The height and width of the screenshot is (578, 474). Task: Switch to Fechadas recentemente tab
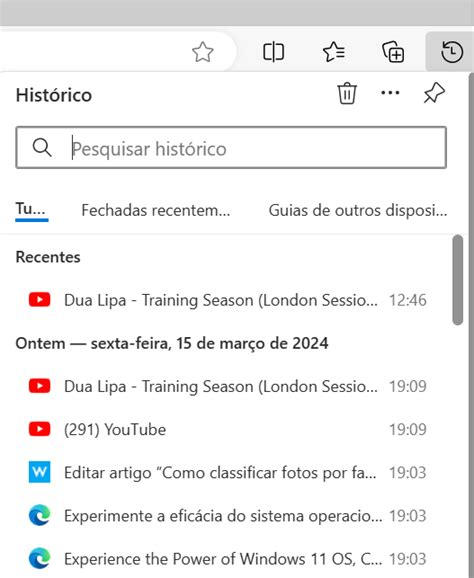(x=156, y=210)
